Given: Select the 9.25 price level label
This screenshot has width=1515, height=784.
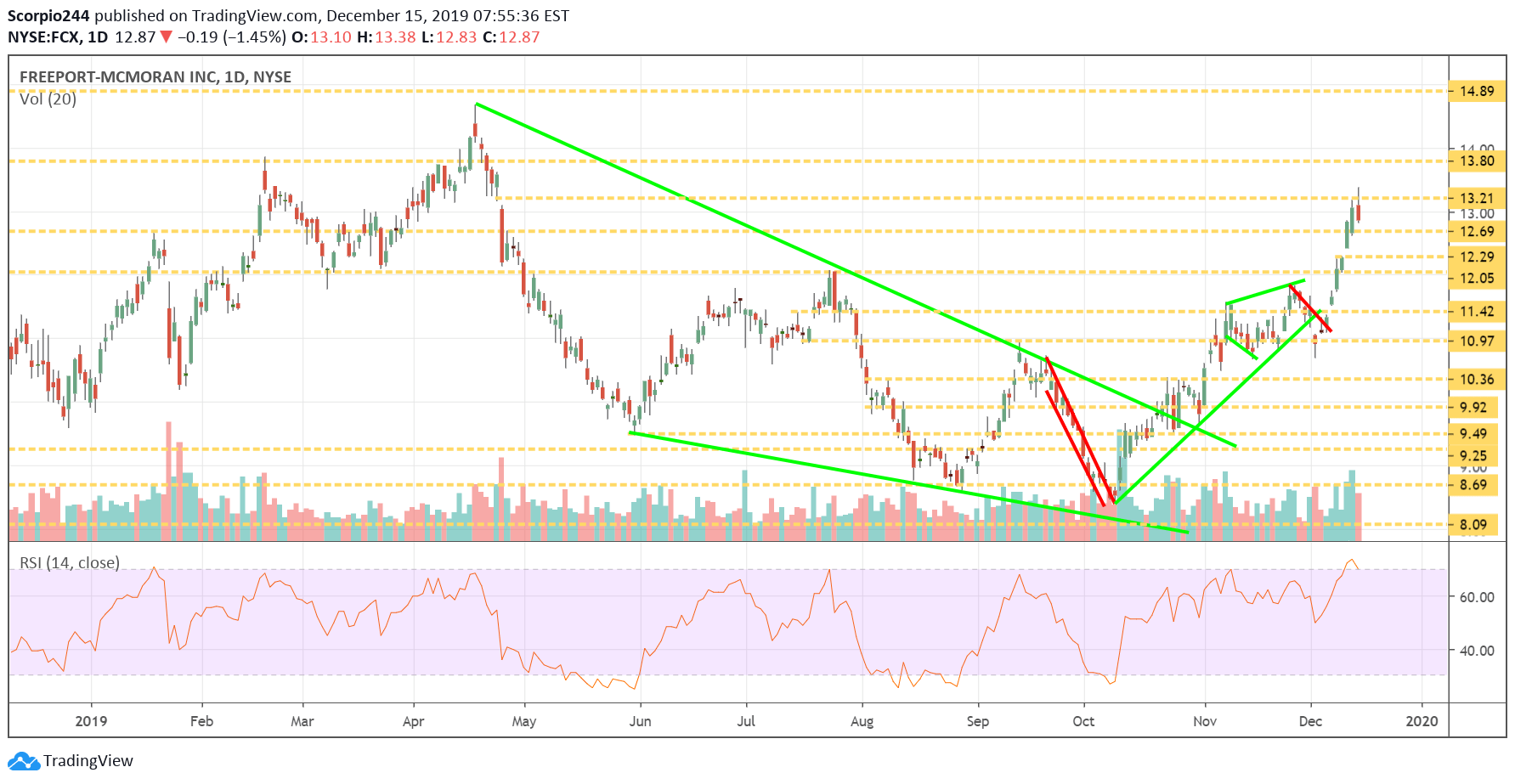Looking at the screenshot, I should coord(1473,455).
